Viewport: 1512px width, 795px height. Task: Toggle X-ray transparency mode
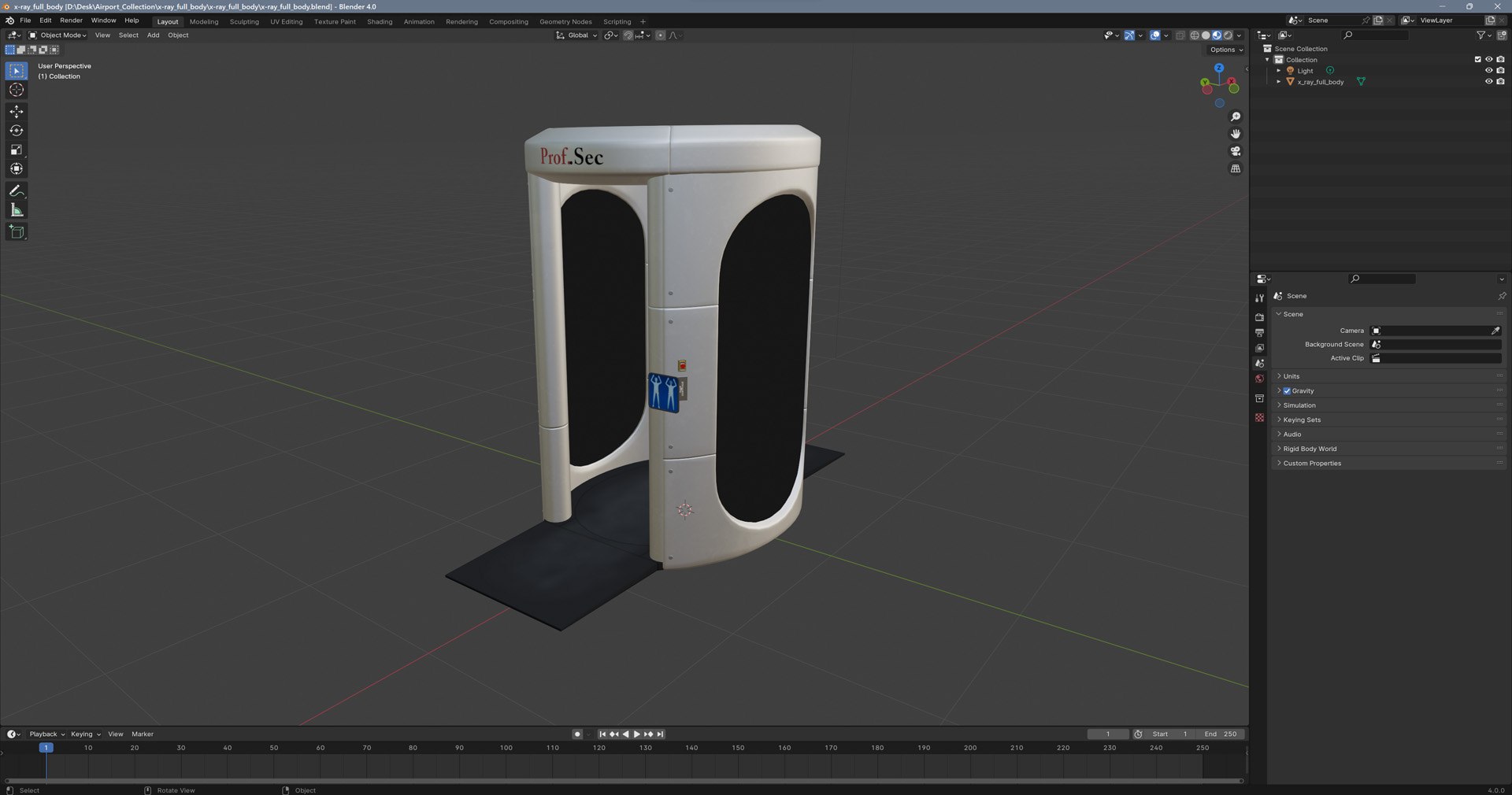[1180, 35]
